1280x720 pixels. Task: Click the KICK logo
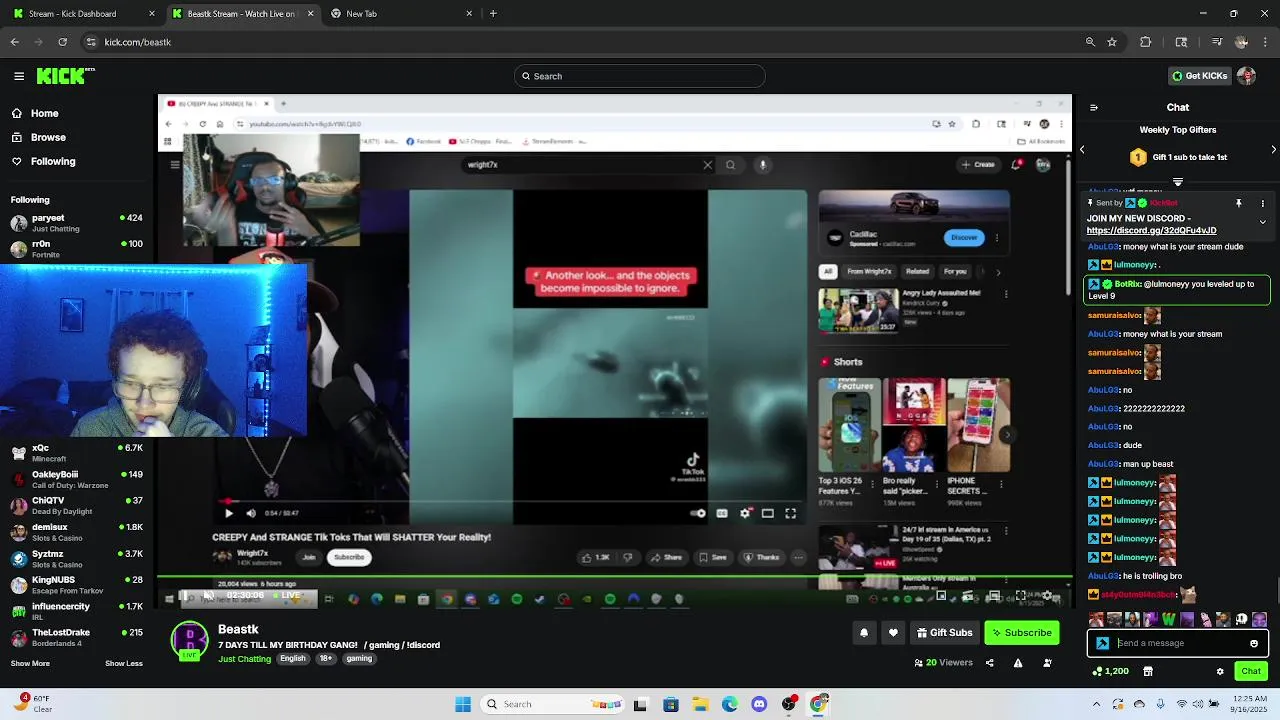point(65,76)
